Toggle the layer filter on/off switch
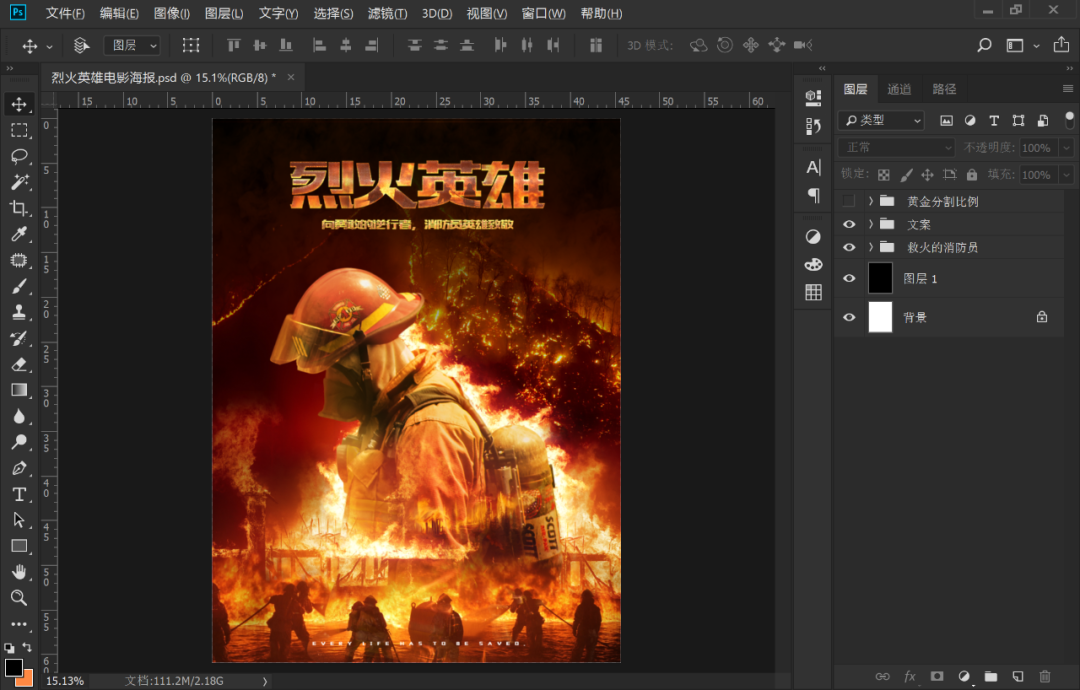 point(1069,120)
